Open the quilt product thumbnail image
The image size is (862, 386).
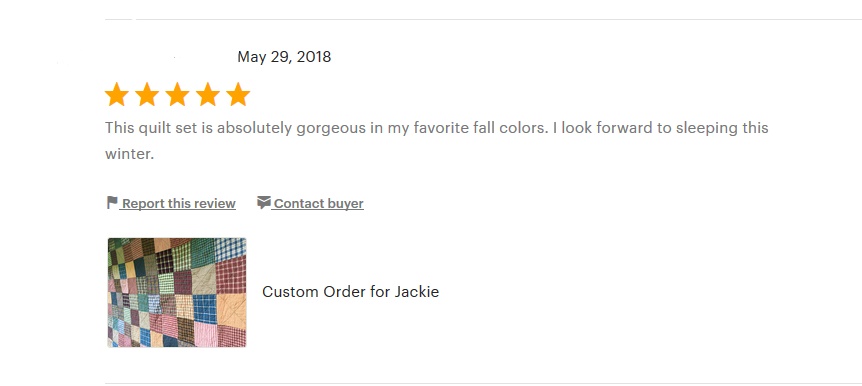(177, 293)
